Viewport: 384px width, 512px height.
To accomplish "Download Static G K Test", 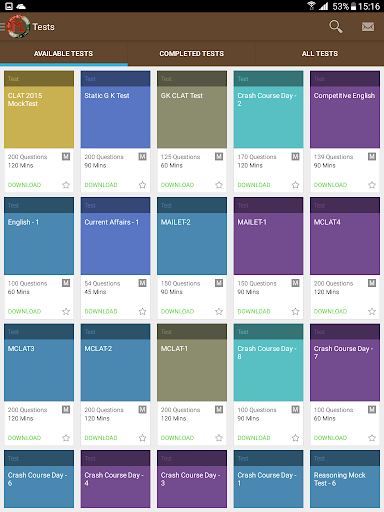I will point(101,185).
